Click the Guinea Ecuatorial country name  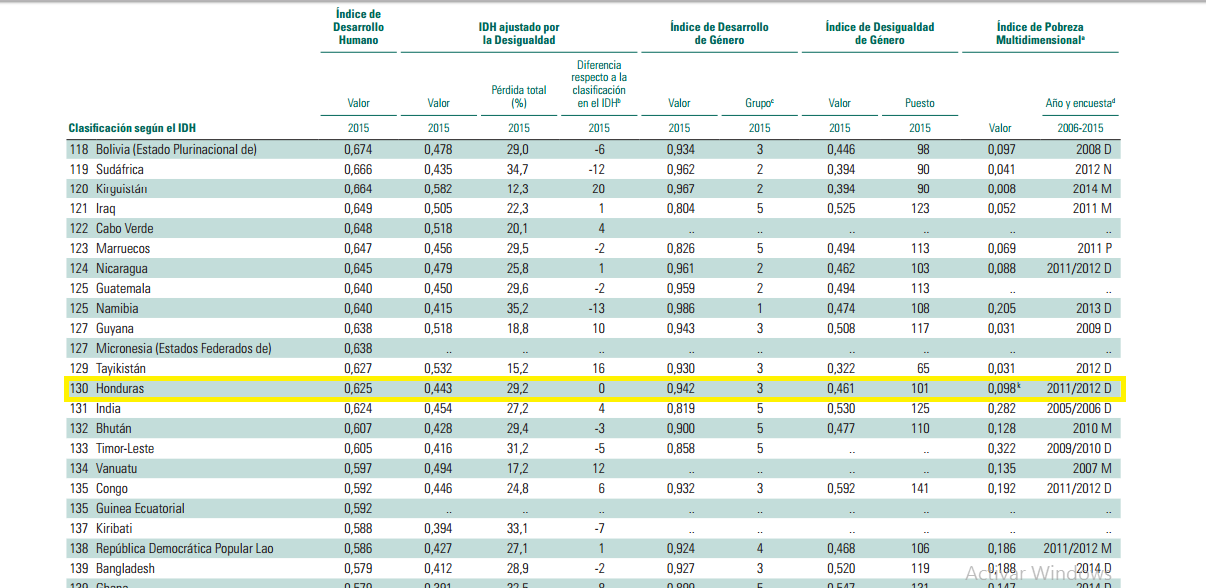[140, 508]
